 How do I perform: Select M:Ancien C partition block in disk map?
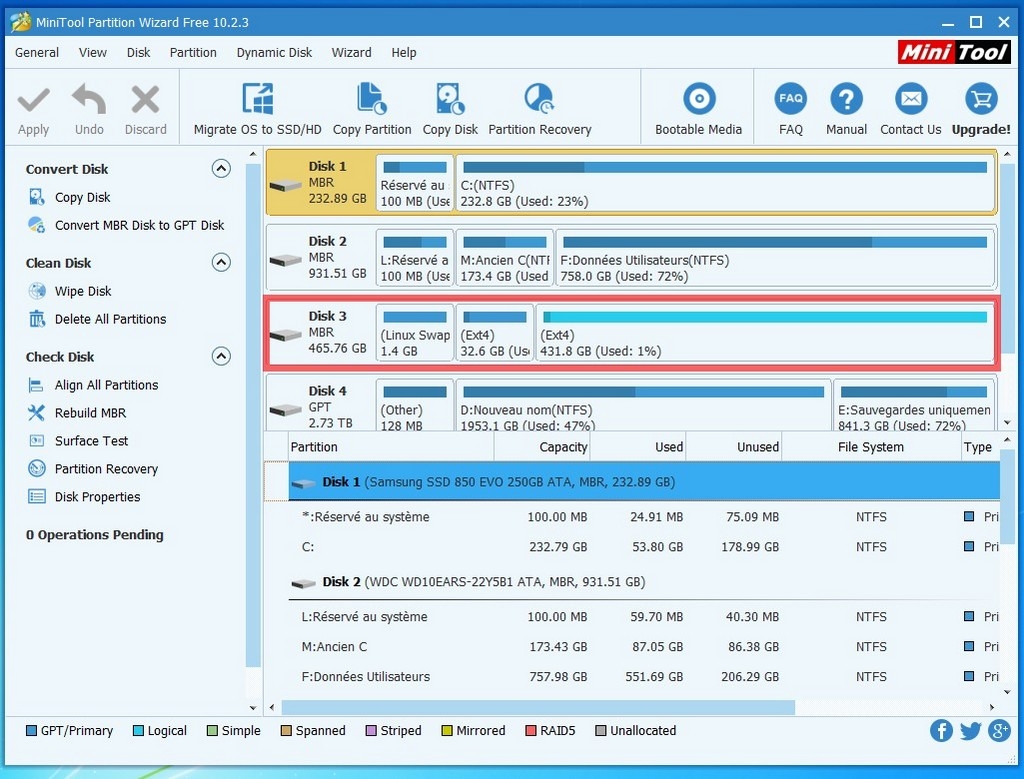pyautogui.click(x=505, y=258)
